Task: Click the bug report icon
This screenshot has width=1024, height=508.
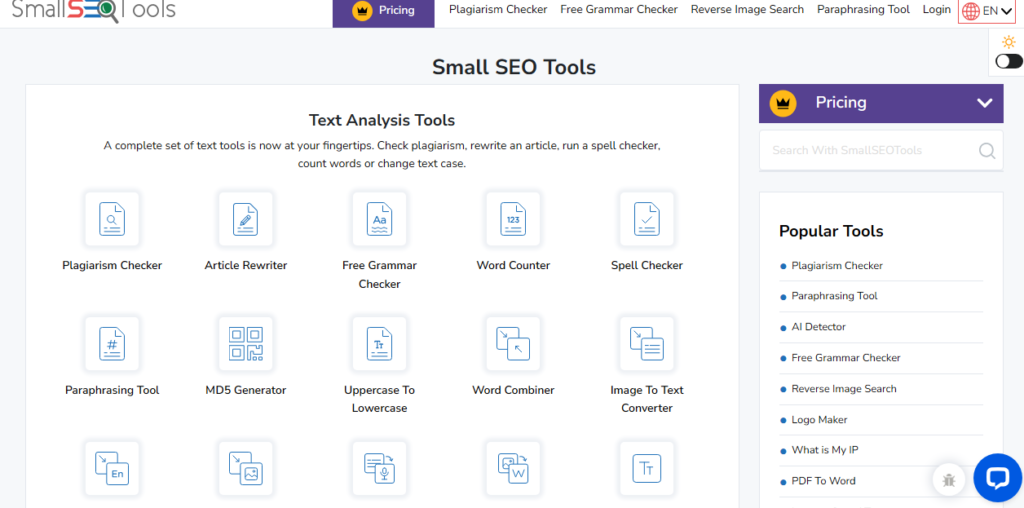Action: [x=949, y=480]
